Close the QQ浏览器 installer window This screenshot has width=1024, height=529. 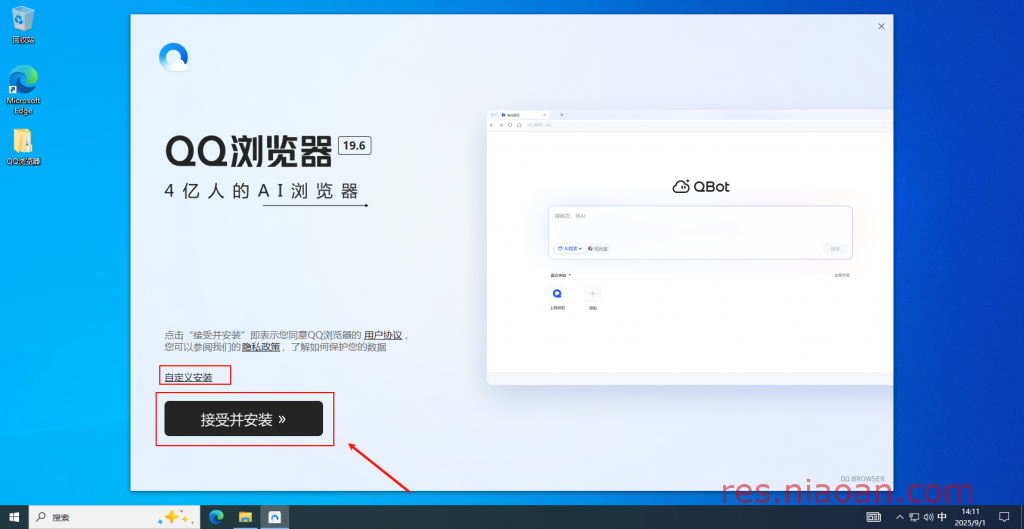coord(881,26)
